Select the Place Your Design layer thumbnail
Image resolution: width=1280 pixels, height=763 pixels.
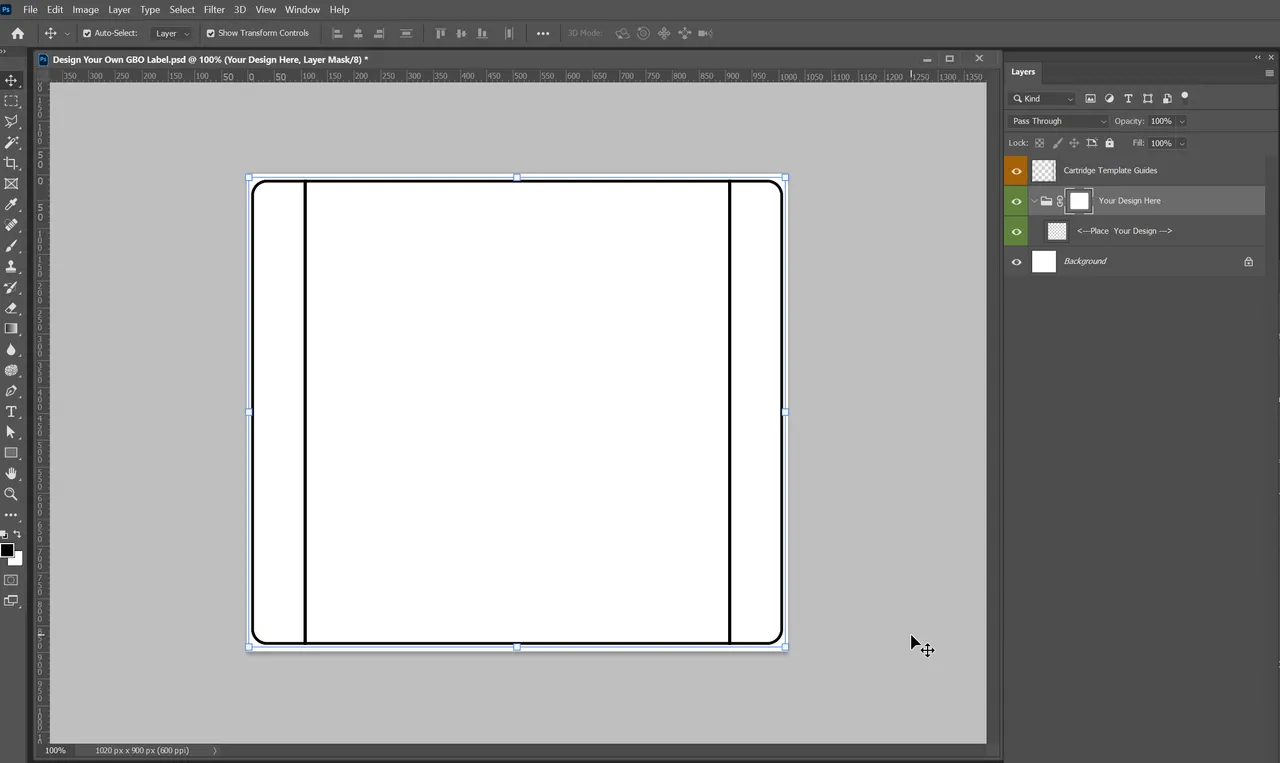pos(1056,231)
